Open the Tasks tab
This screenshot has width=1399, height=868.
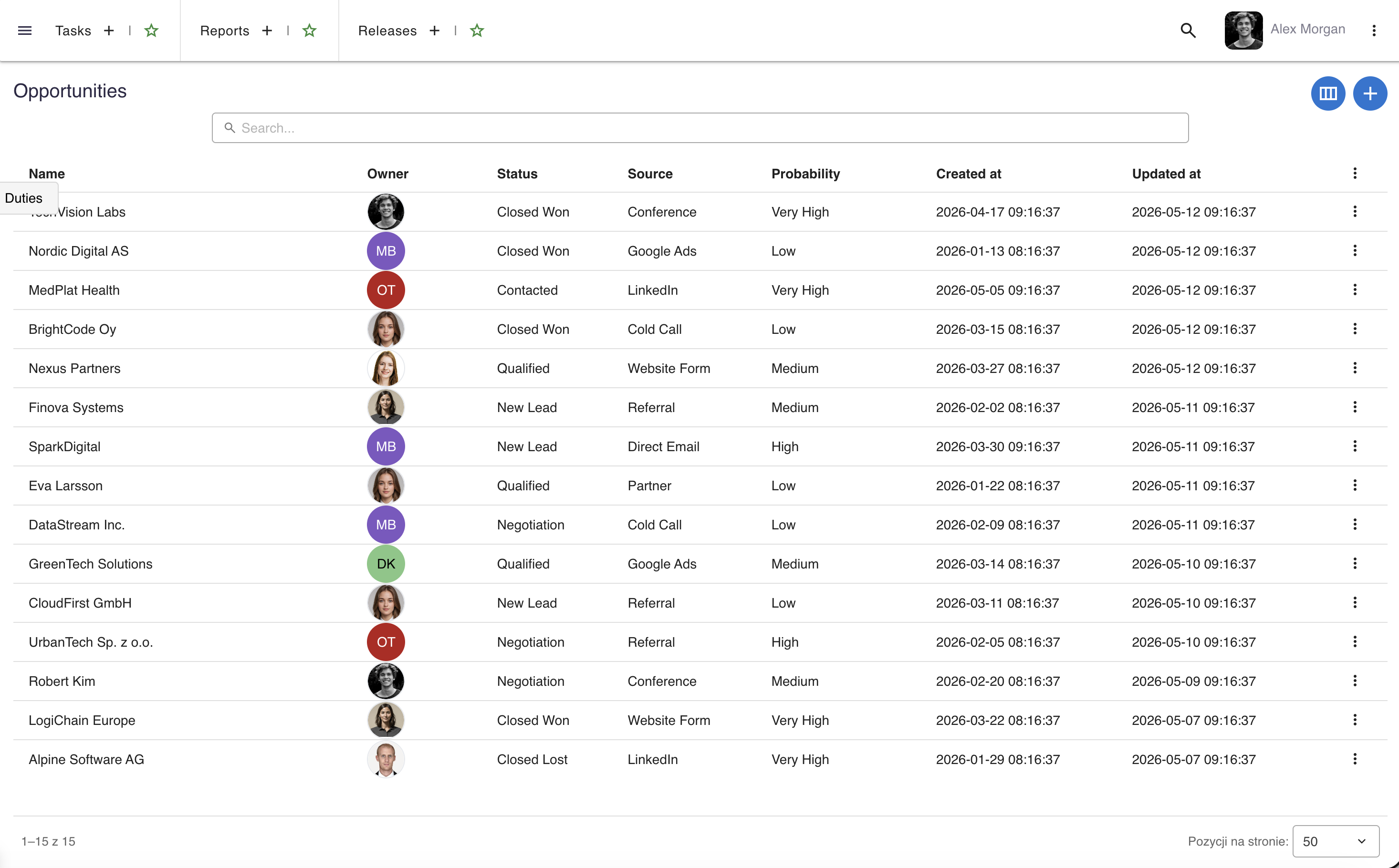pos(73,31)
